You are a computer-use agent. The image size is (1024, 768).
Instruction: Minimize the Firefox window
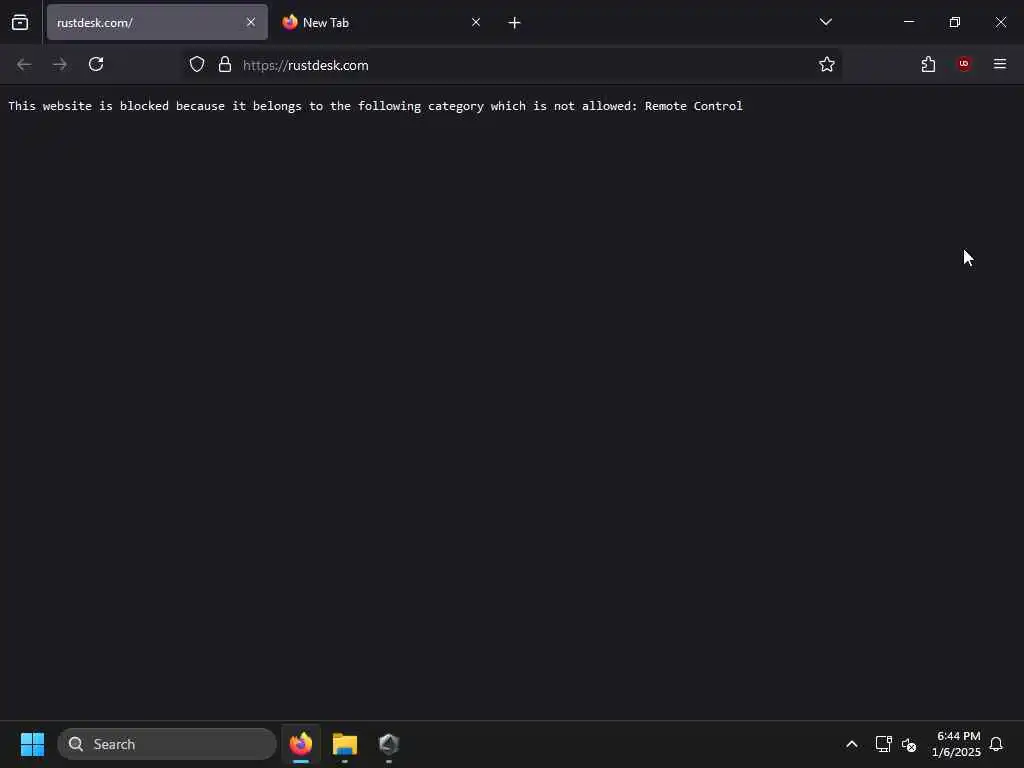tap(908, 22)
